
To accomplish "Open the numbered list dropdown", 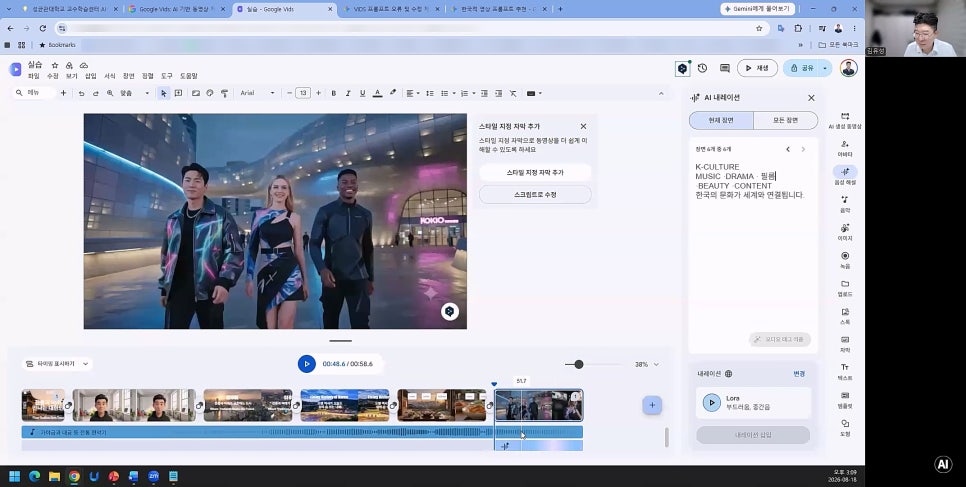I will (468, 93).
